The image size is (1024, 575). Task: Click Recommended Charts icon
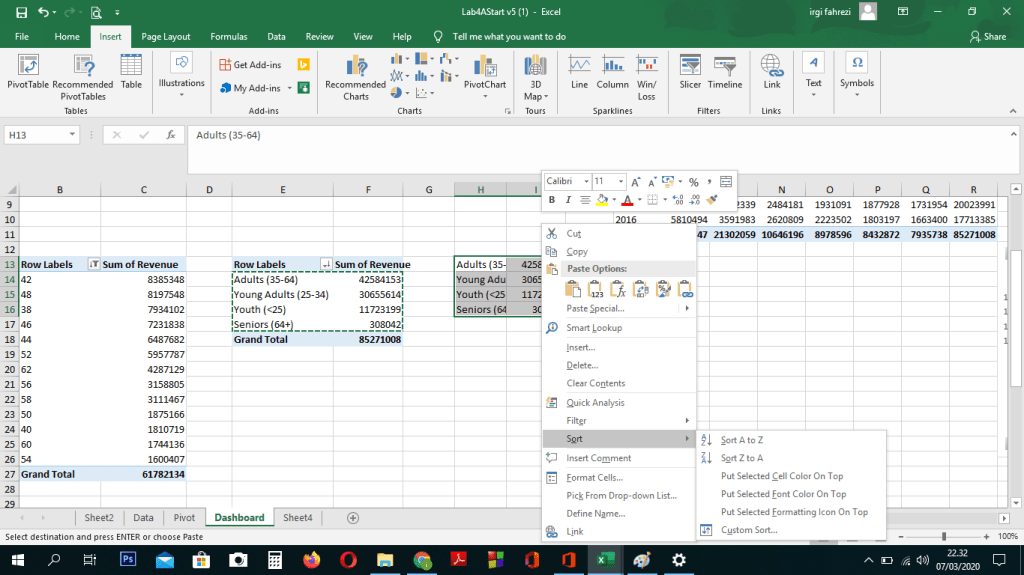[355, 76]
